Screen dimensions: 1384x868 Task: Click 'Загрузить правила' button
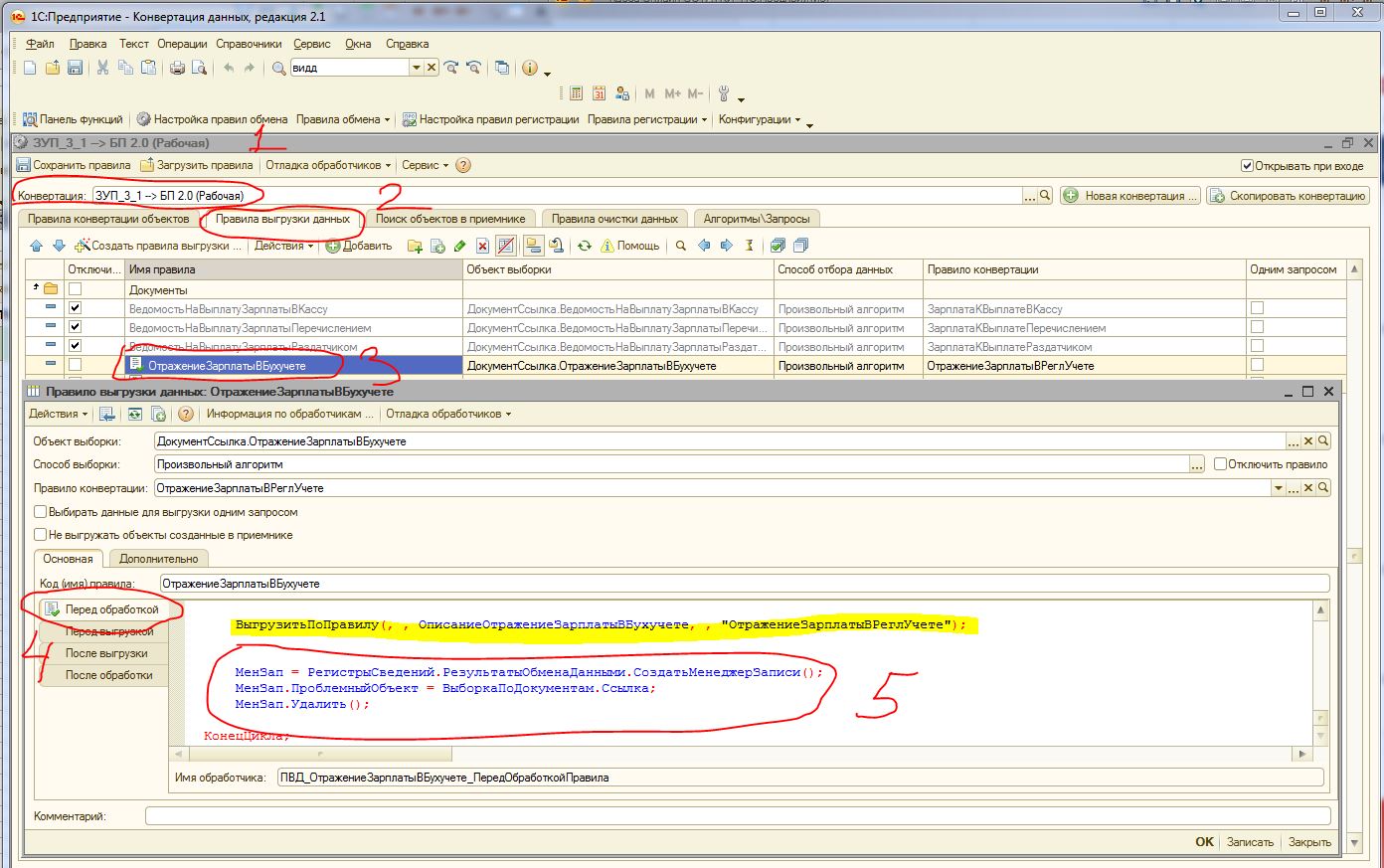point(197,165)
